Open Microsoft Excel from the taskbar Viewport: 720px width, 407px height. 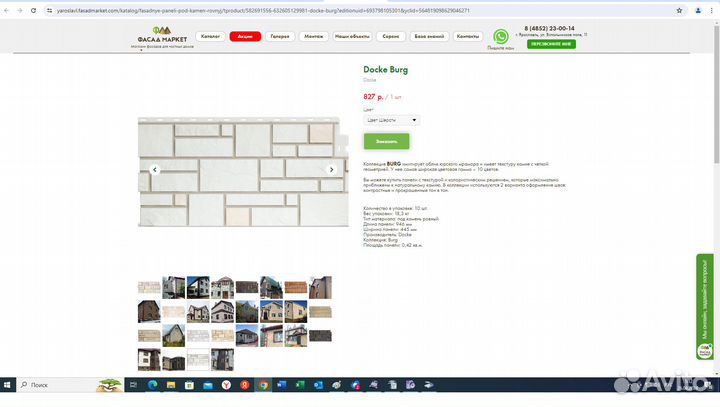(x=300, y=385)
